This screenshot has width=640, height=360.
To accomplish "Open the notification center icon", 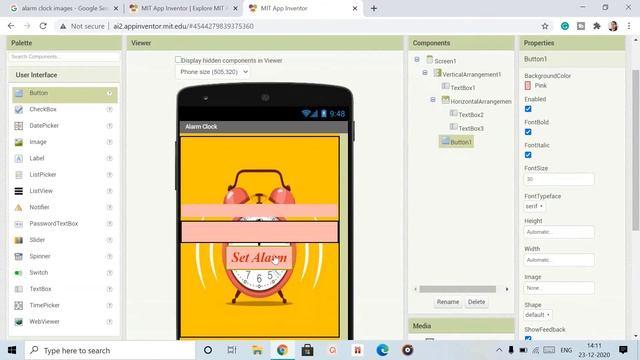I will click(x=623, y=350).
